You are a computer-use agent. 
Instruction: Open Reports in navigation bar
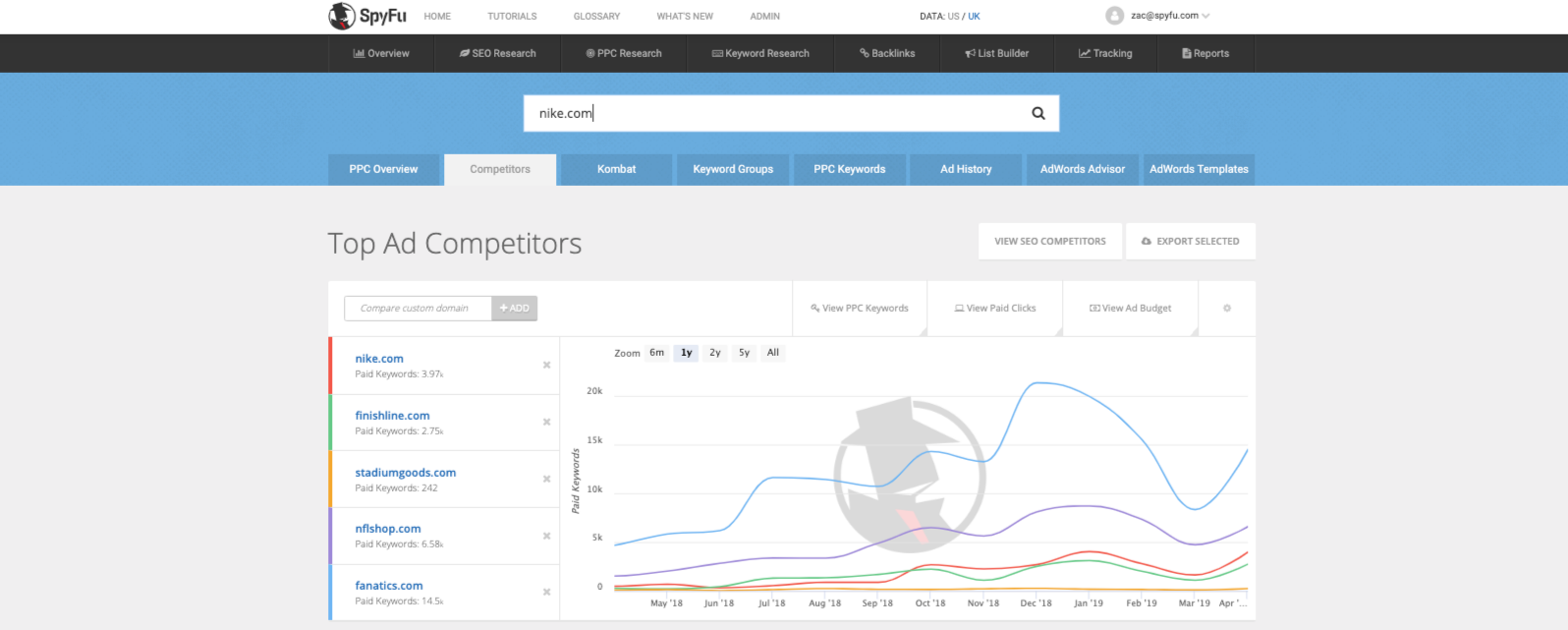(1205, 53)
